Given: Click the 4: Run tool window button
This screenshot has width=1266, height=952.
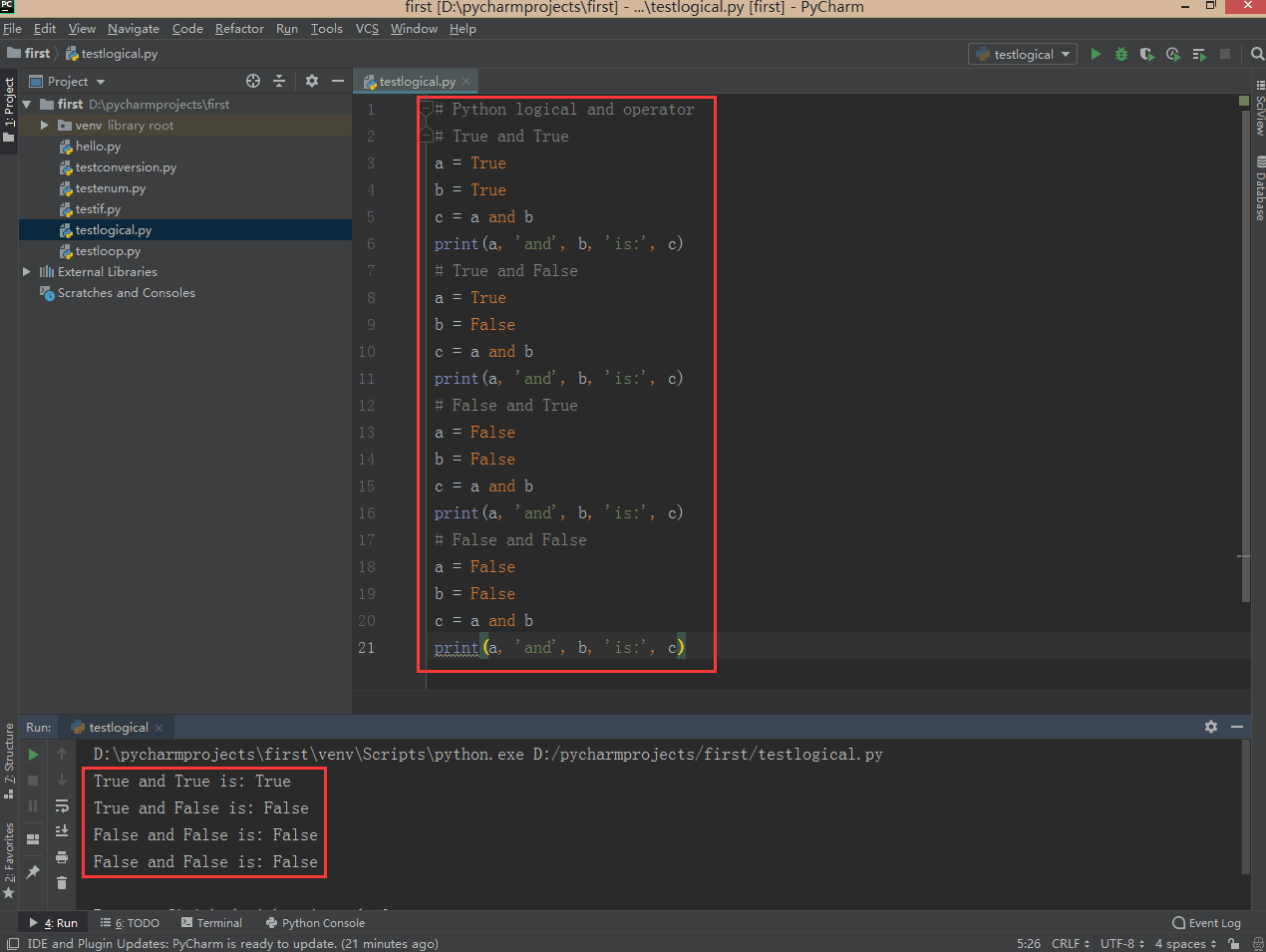Looking at the screenshot, I should coord(54,923).
